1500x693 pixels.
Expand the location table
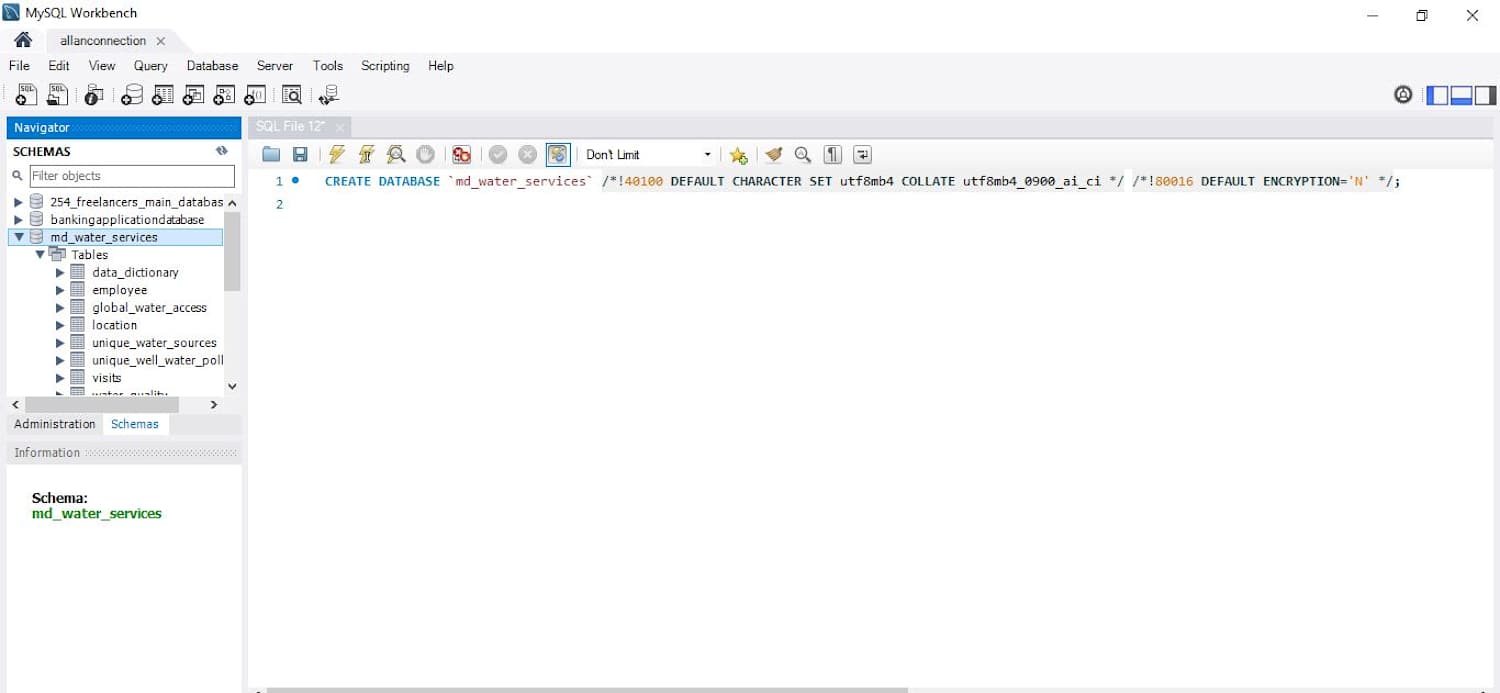pos(60,325)
